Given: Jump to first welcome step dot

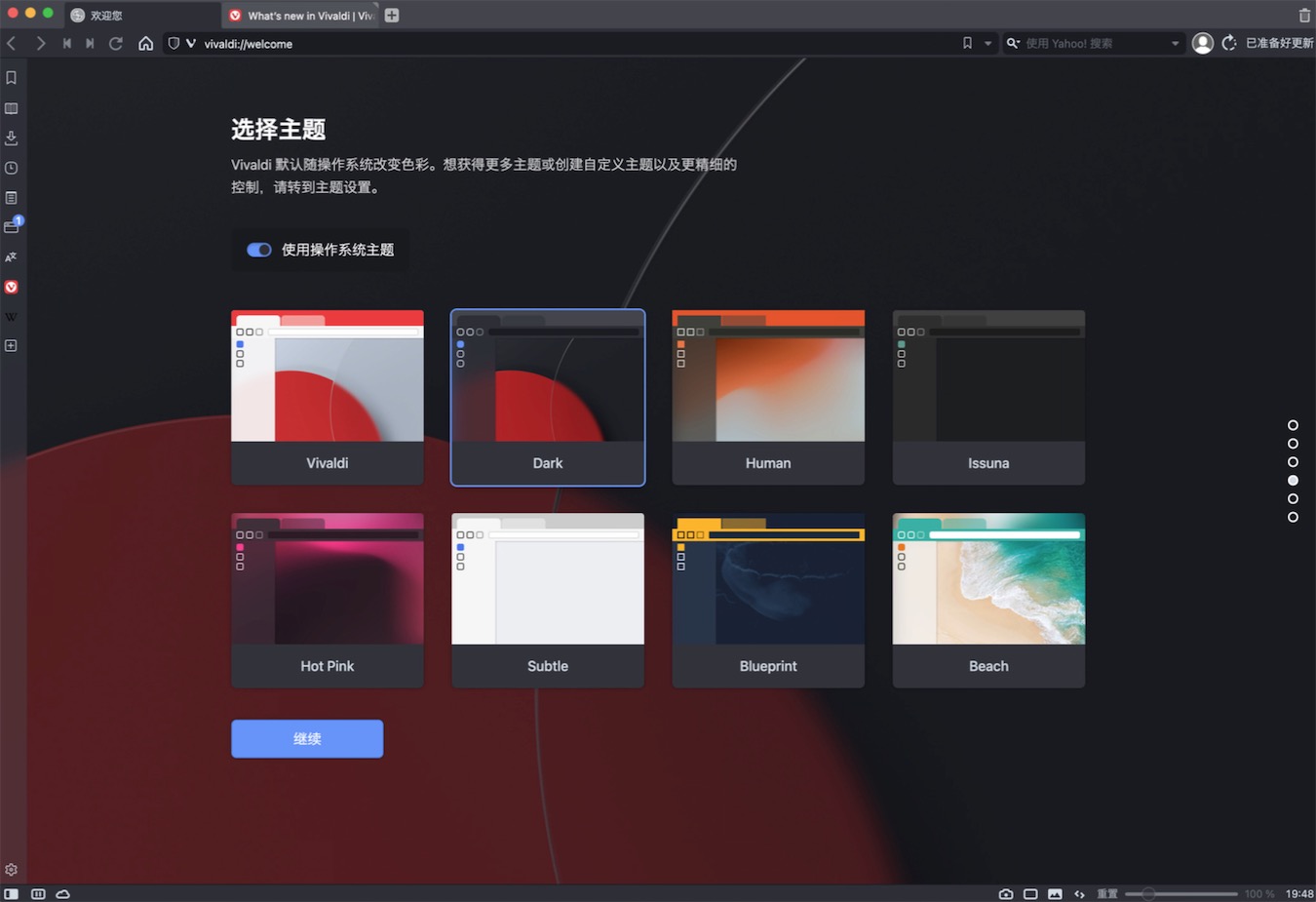Looking at the screenshot, I should click(x=1293, y=425).
